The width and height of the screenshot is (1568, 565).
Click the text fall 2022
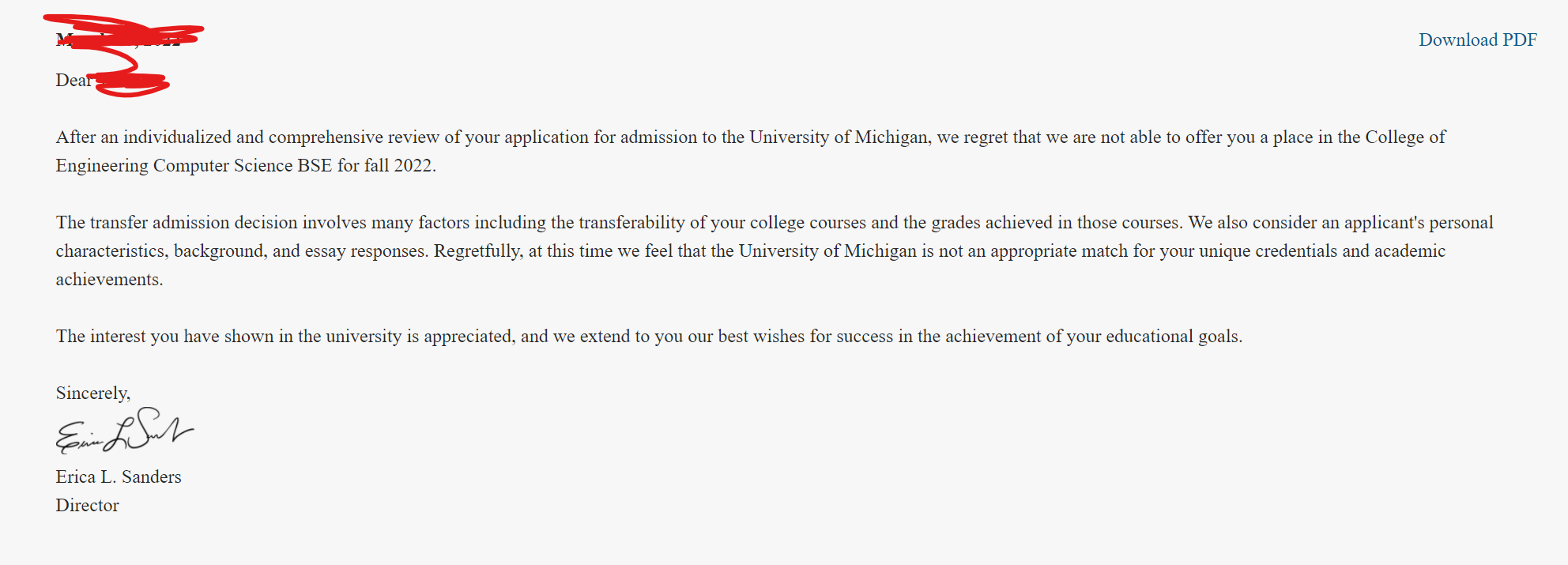click(399, 165)
